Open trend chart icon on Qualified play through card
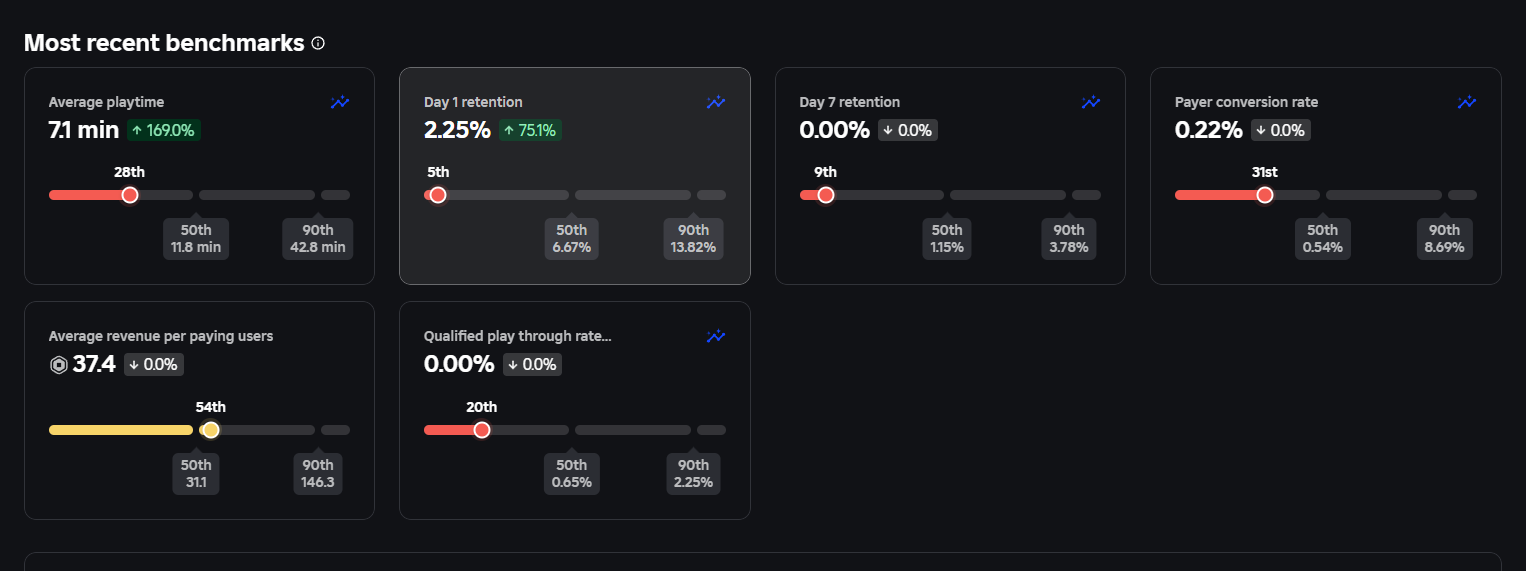The height and width of the screenshot is (571, 1526). coord(715,336)
